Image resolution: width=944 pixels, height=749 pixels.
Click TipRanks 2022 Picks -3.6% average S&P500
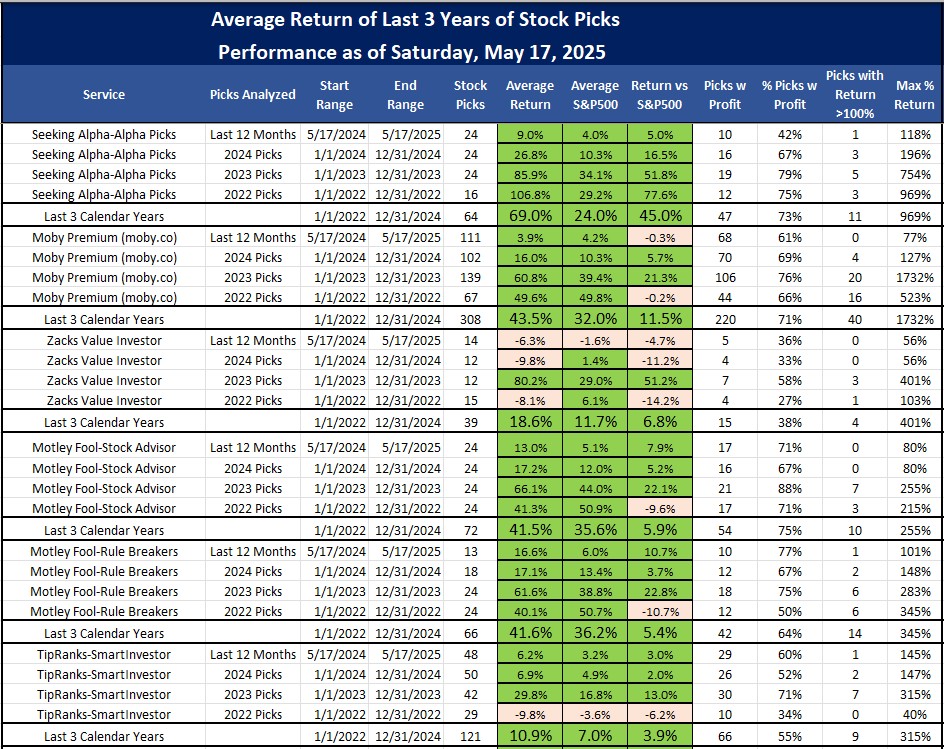click(595, 715)
